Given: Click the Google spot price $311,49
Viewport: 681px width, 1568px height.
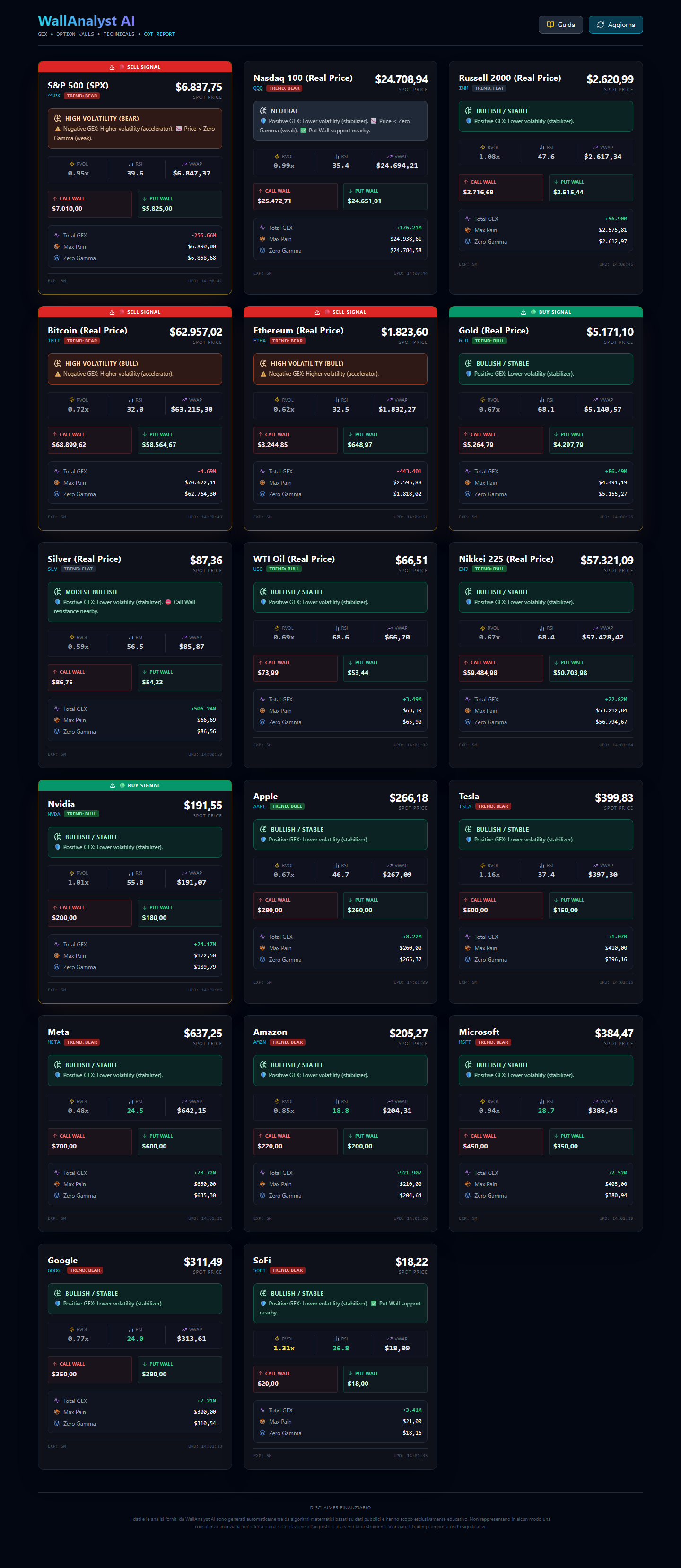Looking at the screenshot, I should pyautogui.click(x=203, y=1262).
